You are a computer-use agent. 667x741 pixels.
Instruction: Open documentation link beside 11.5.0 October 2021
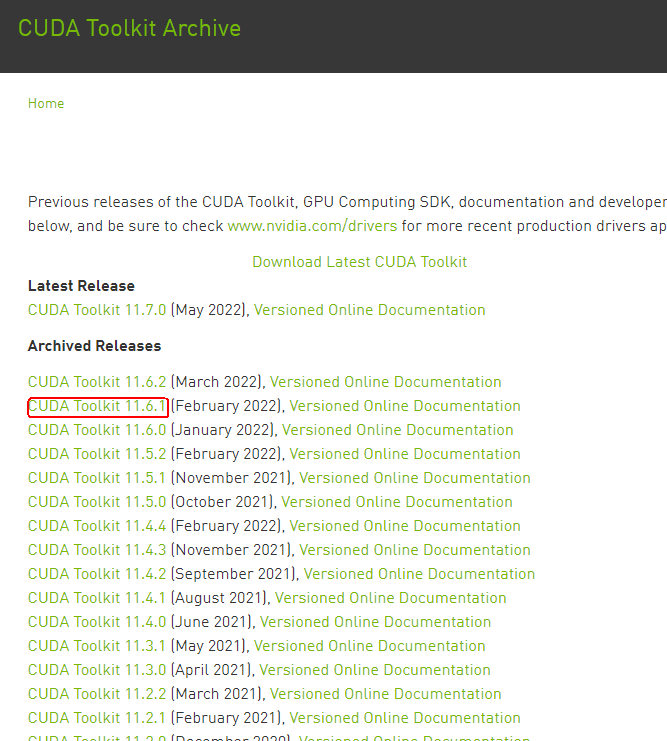(x=397, y=502)
